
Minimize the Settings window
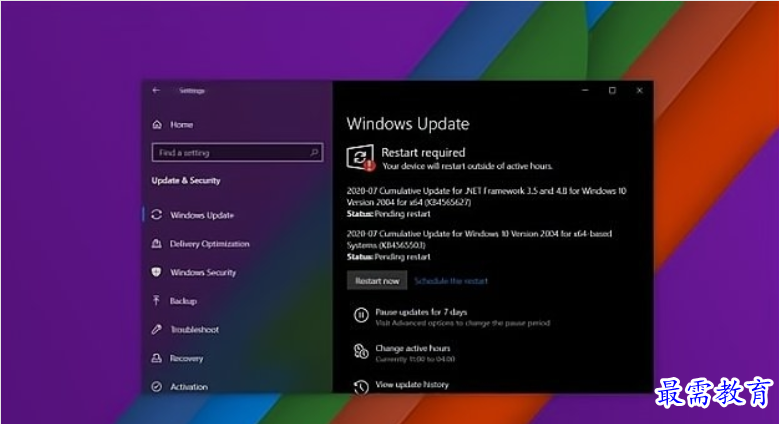(x=585, y=90)
